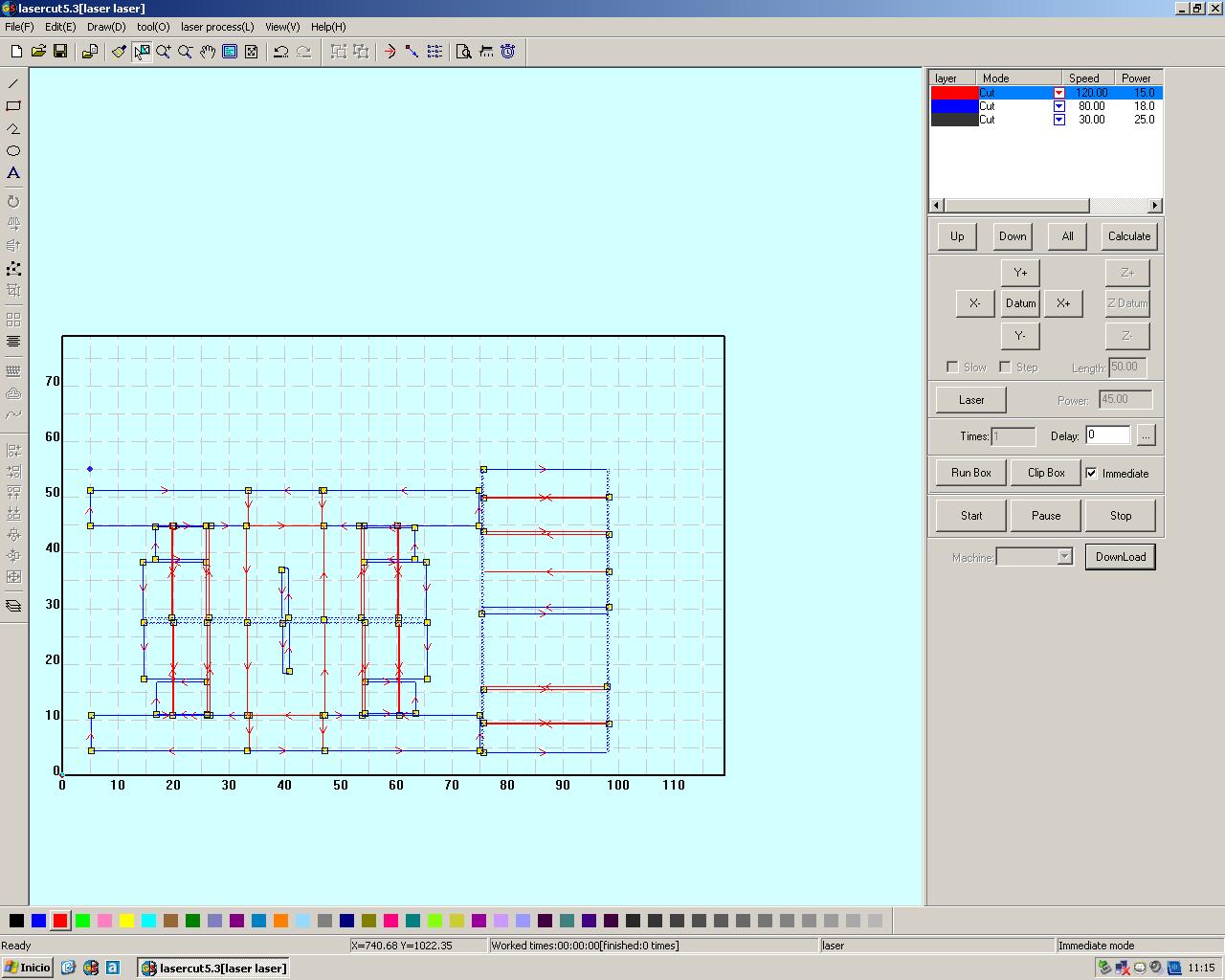Viewport: 1225px width, 980px height.
Task: Click the alarm clock toolbar icon
Action: click(x=508, y=52)
